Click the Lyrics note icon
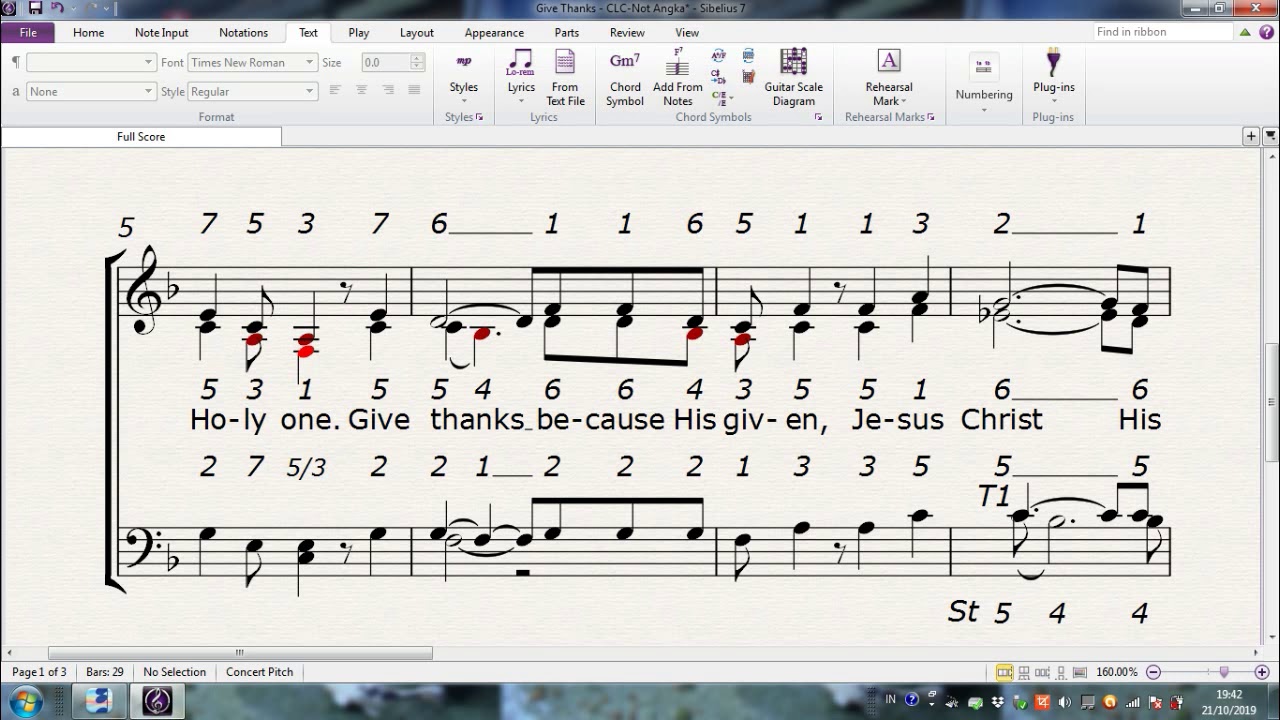The width and height of the screenshot is (1280, 720). tap(521, 62)
